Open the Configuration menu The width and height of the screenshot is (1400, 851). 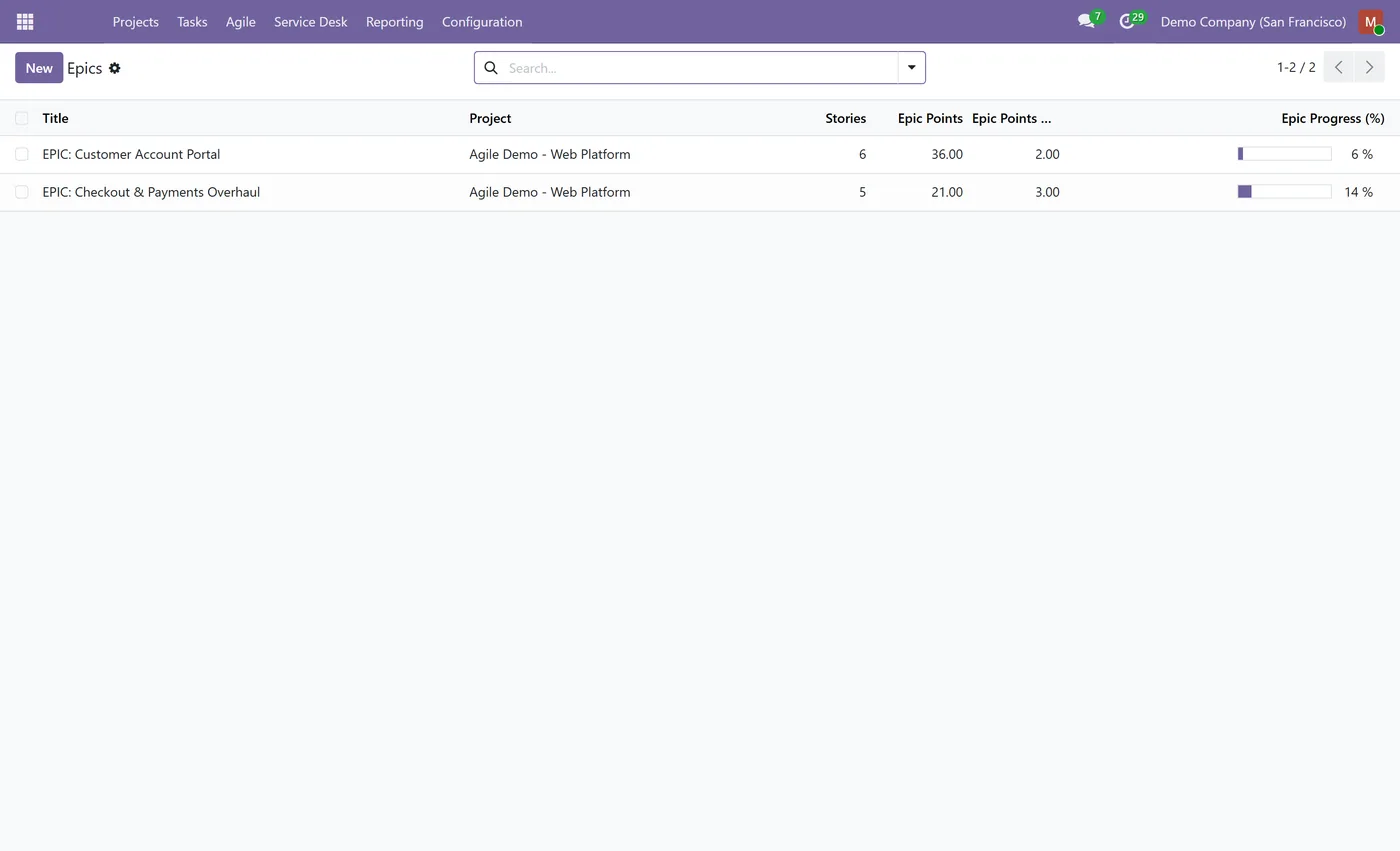pos(482,21)
